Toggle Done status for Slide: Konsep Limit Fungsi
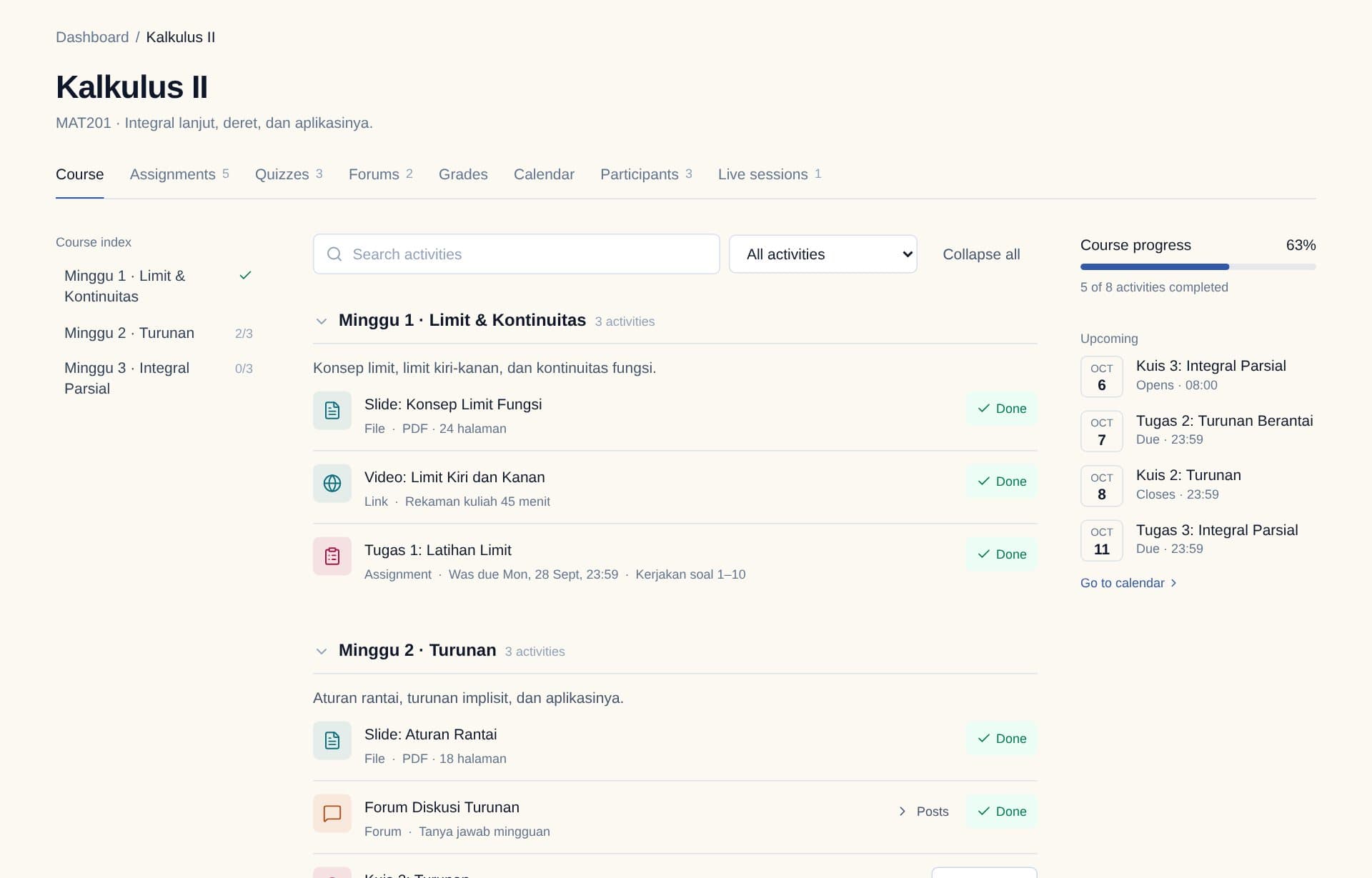Viewport: 1372px width, 878px height. (x=1001, y=409)
